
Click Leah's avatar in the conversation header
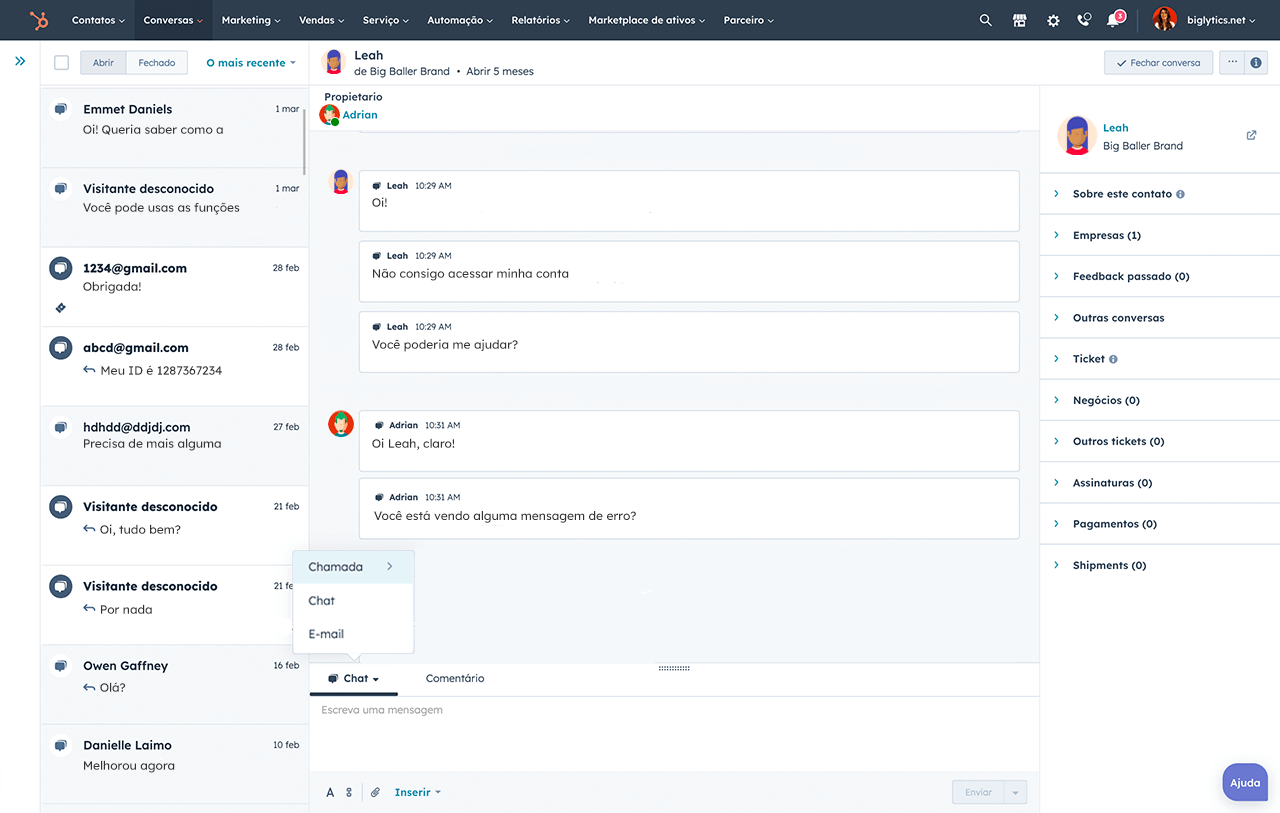(334, 62)
